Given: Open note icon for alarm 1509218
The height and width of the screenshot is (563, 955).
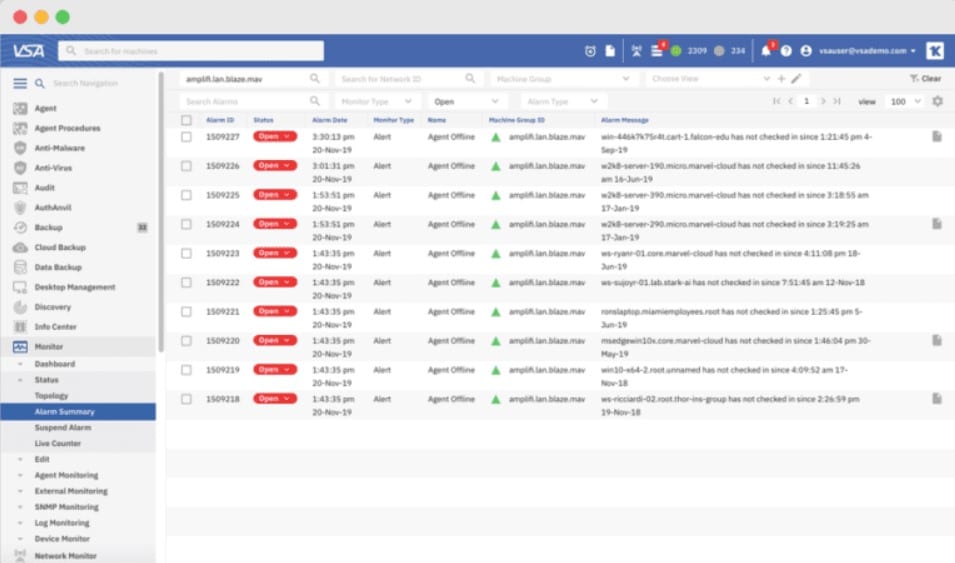Looking at the screenshot, I should [937, 399].
